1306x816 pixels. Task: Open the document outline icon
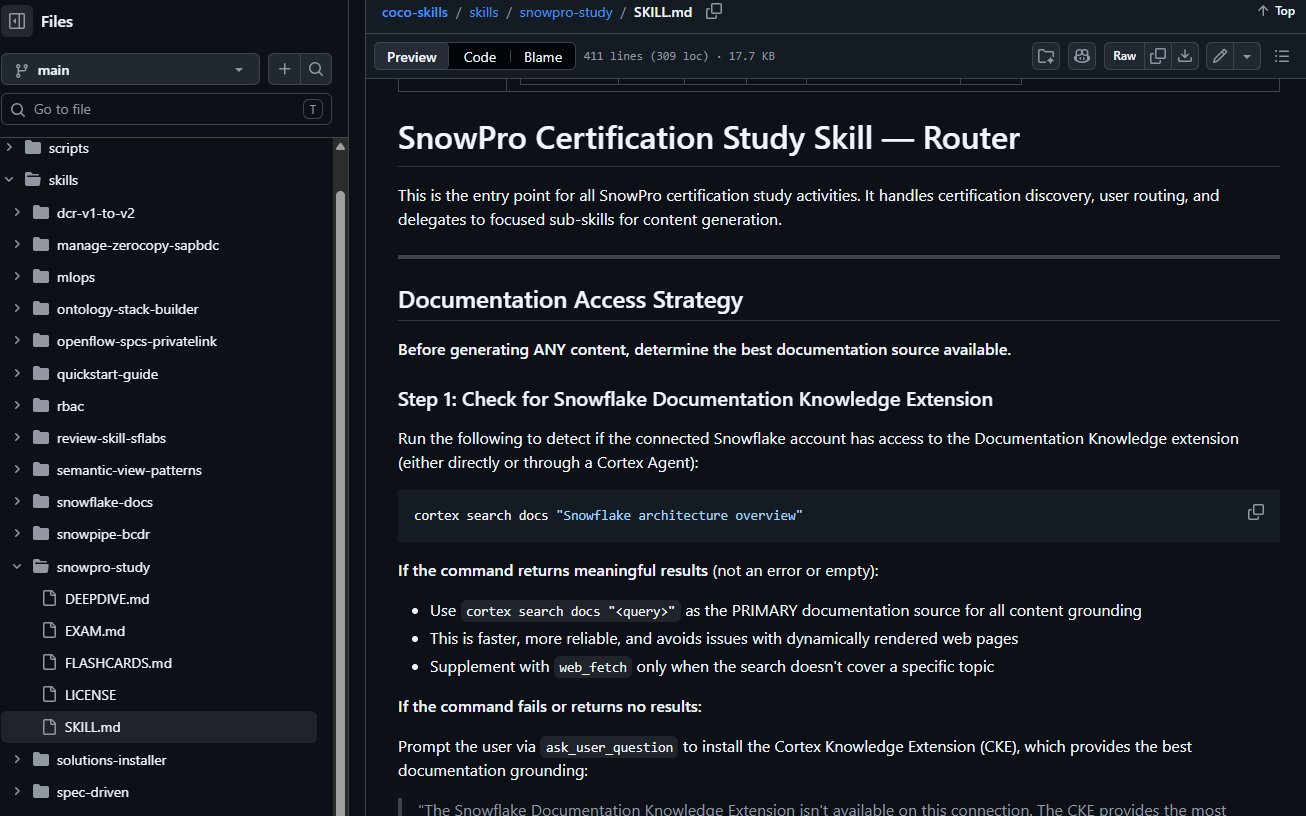click(1282, 56)
